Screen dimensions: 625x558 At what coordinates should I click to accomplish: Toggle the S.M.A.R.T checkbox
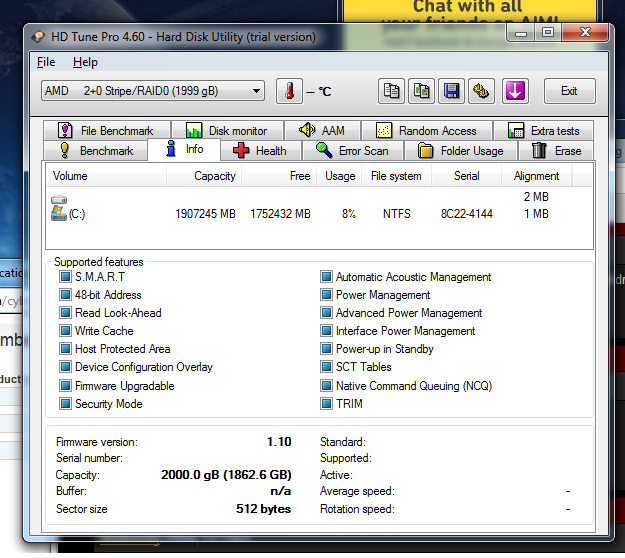pyautogui.click(x=65, y=277)
